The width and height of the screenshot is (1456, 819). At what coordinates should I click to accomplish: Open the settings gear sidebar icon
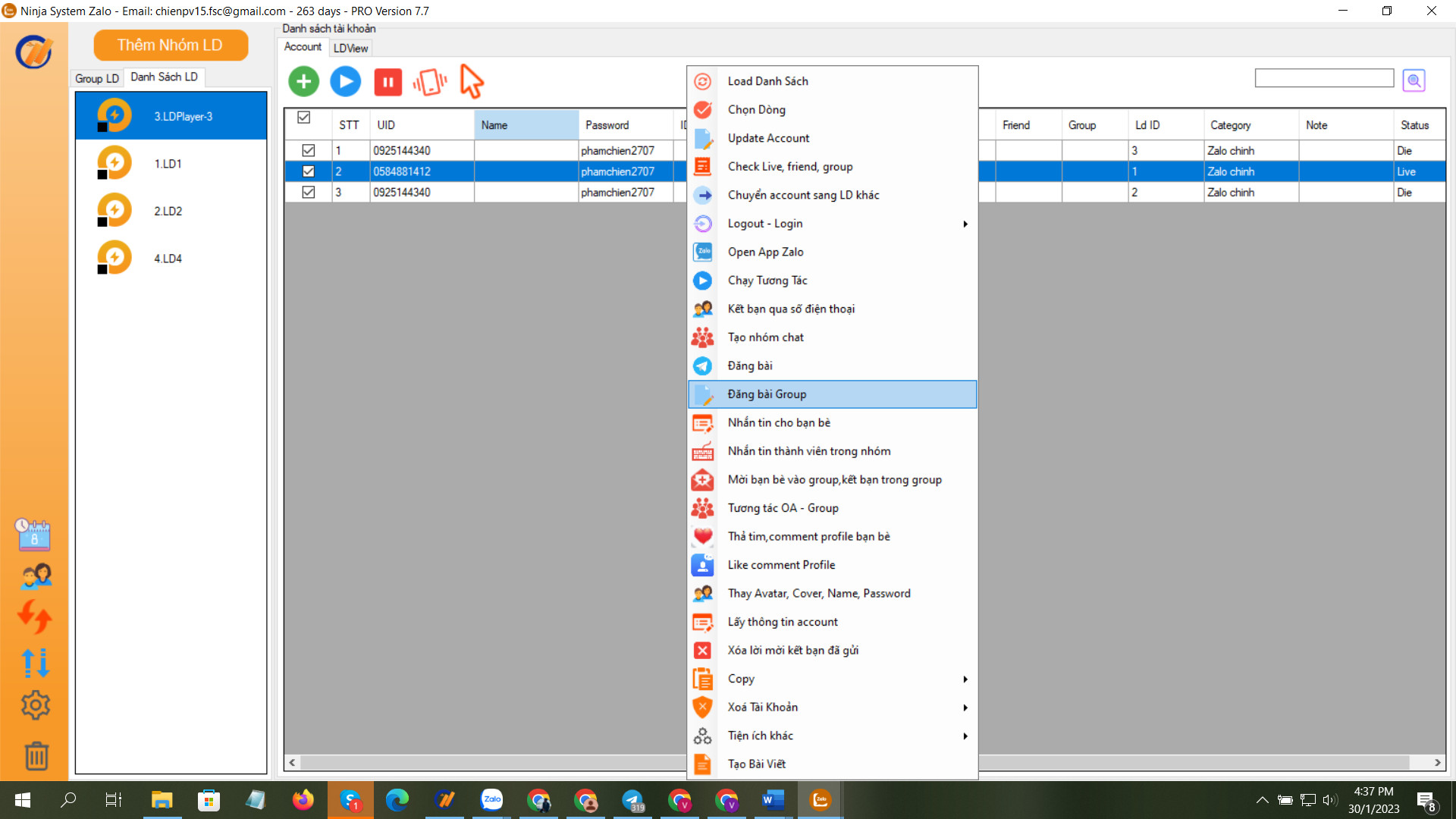pyautogui.click(x=36, y=705)
